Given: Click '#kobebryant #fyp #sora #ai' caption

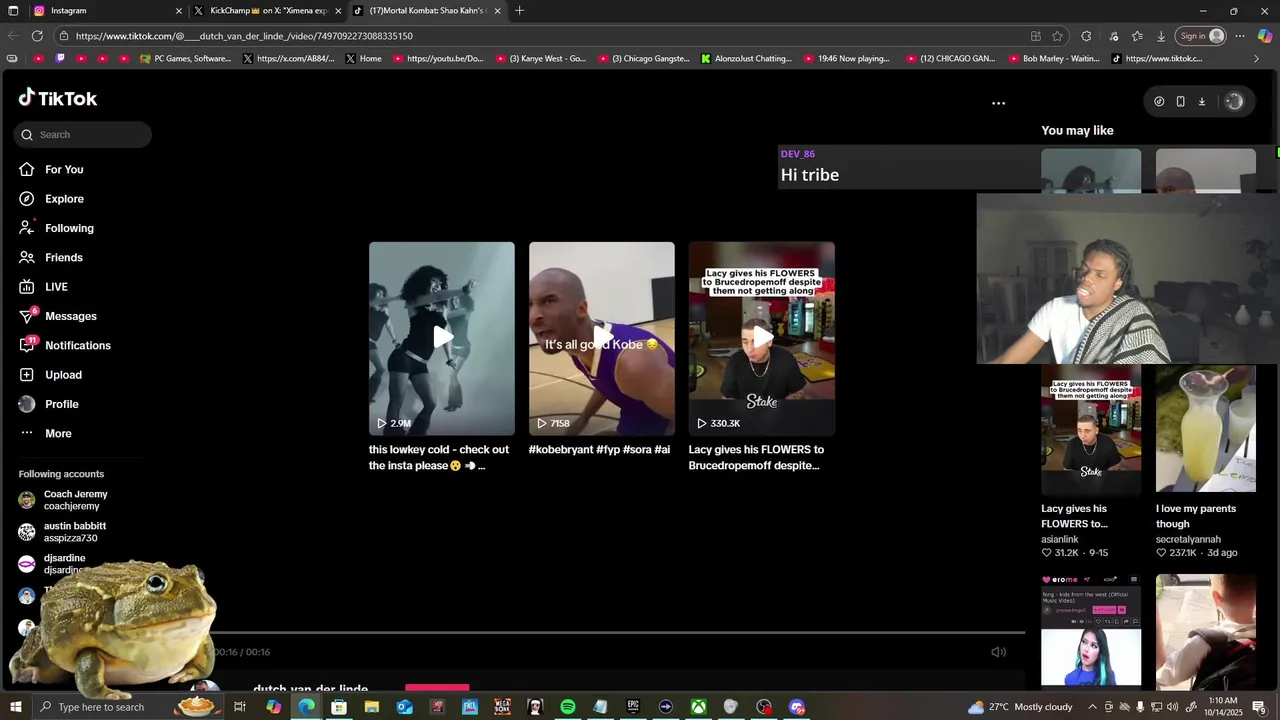Looking at the screenshot, I should (599, 450).
